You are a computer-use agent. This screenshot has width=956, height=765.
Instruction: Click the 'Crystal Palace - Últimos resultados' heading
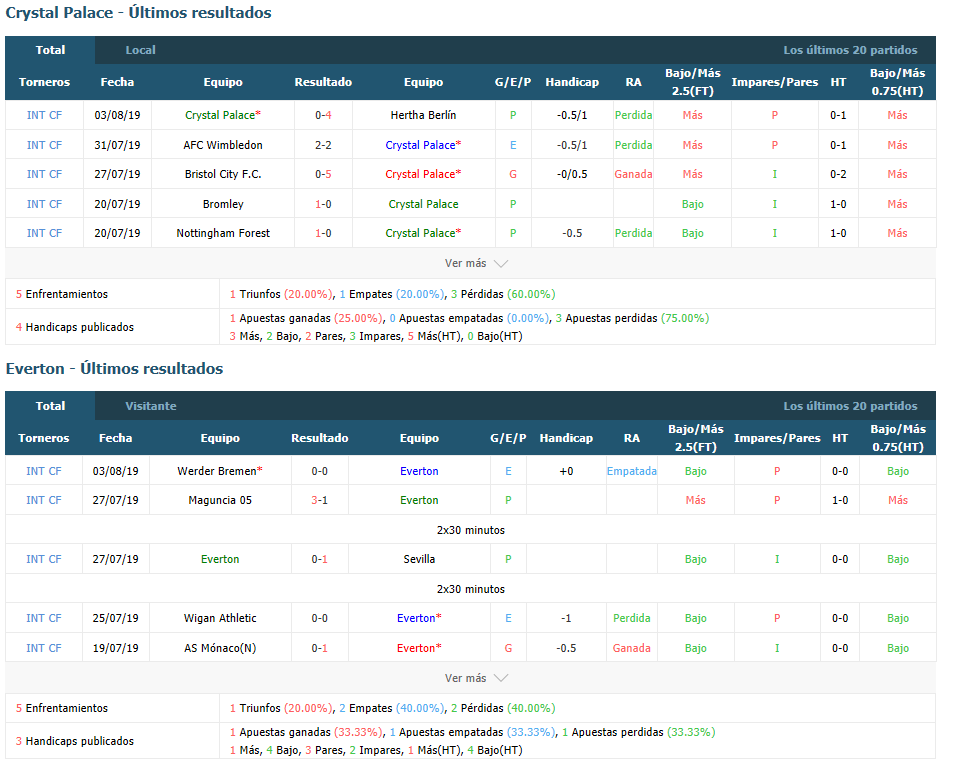pyautogui.click(x=138, y=13)
